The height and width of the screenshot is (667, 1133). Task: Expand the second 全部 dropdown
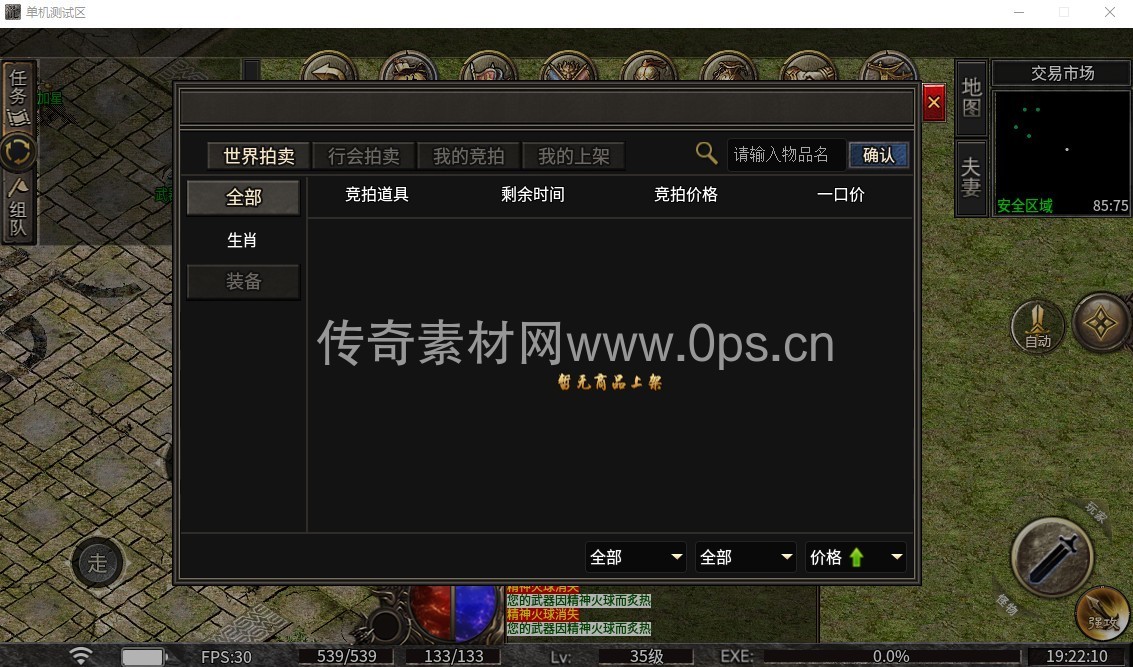coord(746,557)
